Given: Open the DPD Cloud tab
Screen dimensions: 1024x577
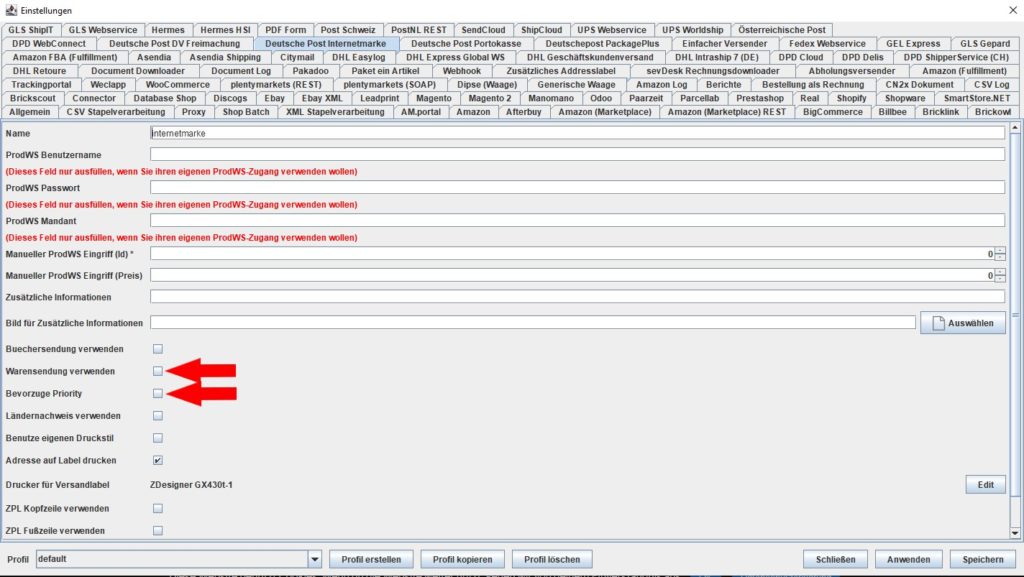Looking at the screenshot, I should (801, 57).
